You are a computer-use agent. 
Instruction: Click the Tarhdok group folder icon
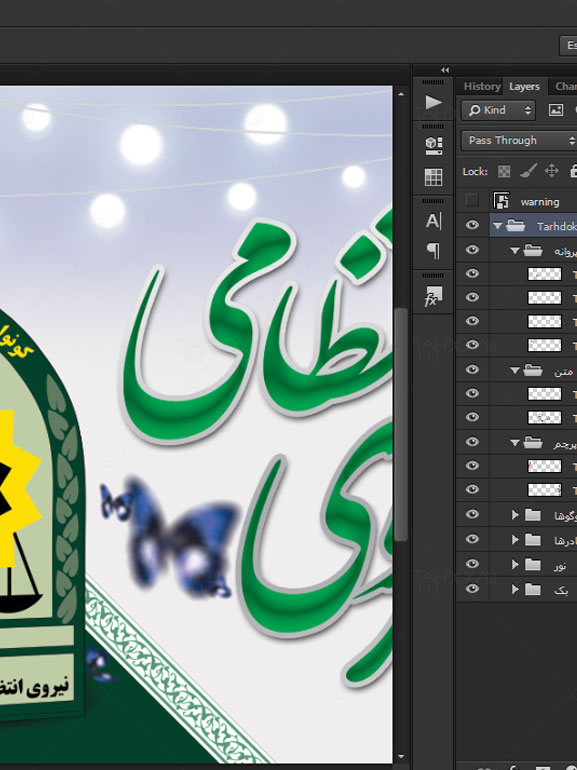[516, 226]
